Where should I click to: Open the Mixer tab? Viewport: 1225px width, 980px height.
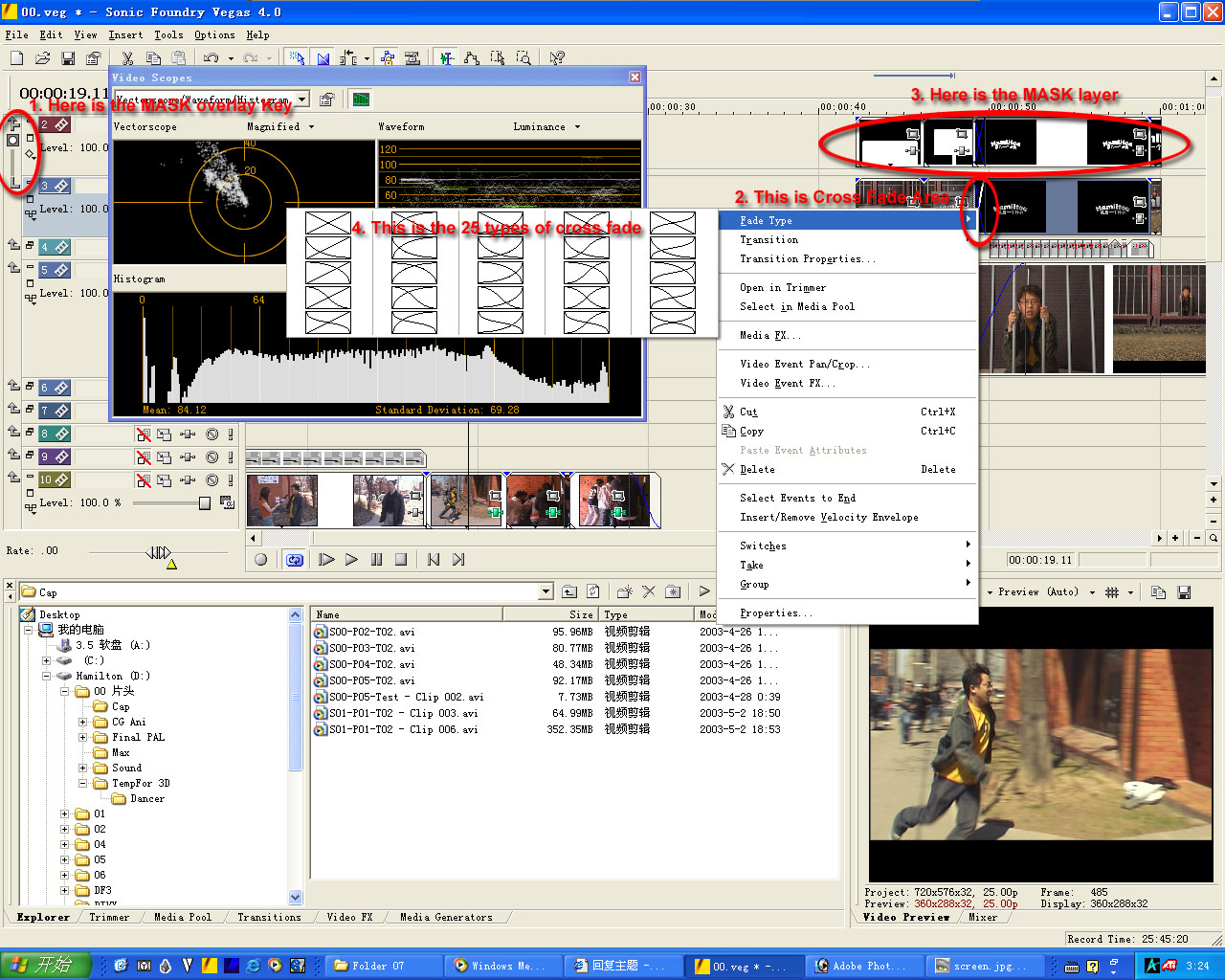(x=983, y=917)
